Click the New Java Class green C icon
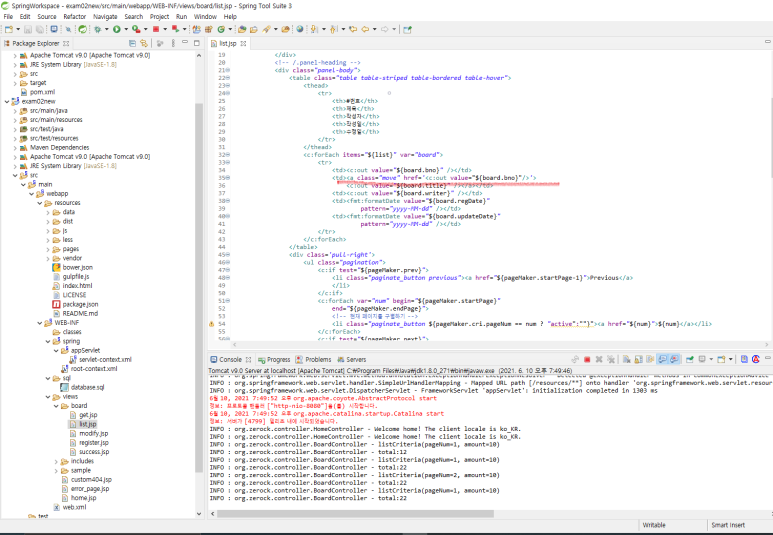Image resolution: width=773 pixels, height=535 pixels. tap(221, 29)
